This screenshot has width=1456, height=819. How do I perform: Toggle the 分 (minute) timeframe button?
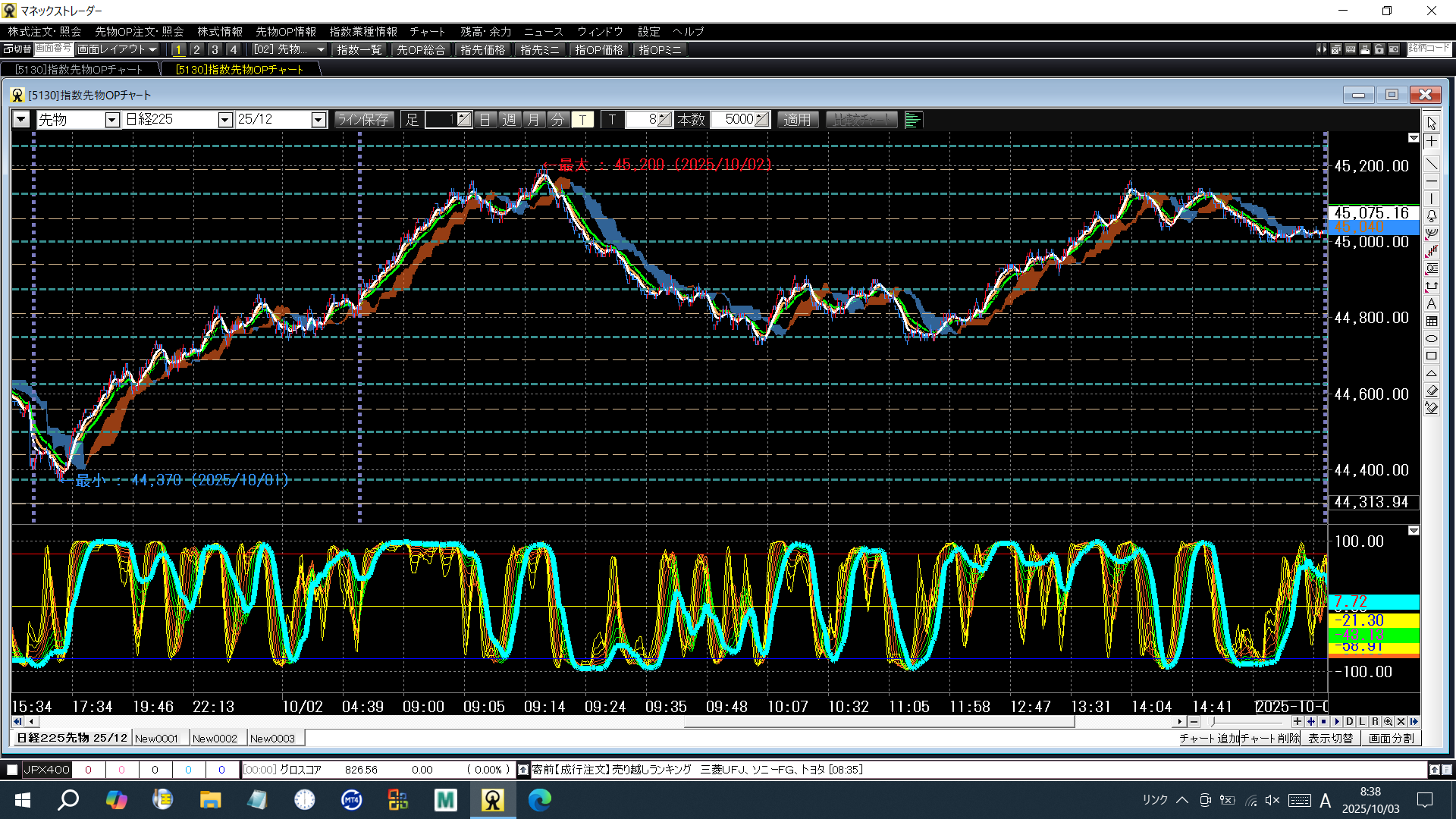coord(558,120)
